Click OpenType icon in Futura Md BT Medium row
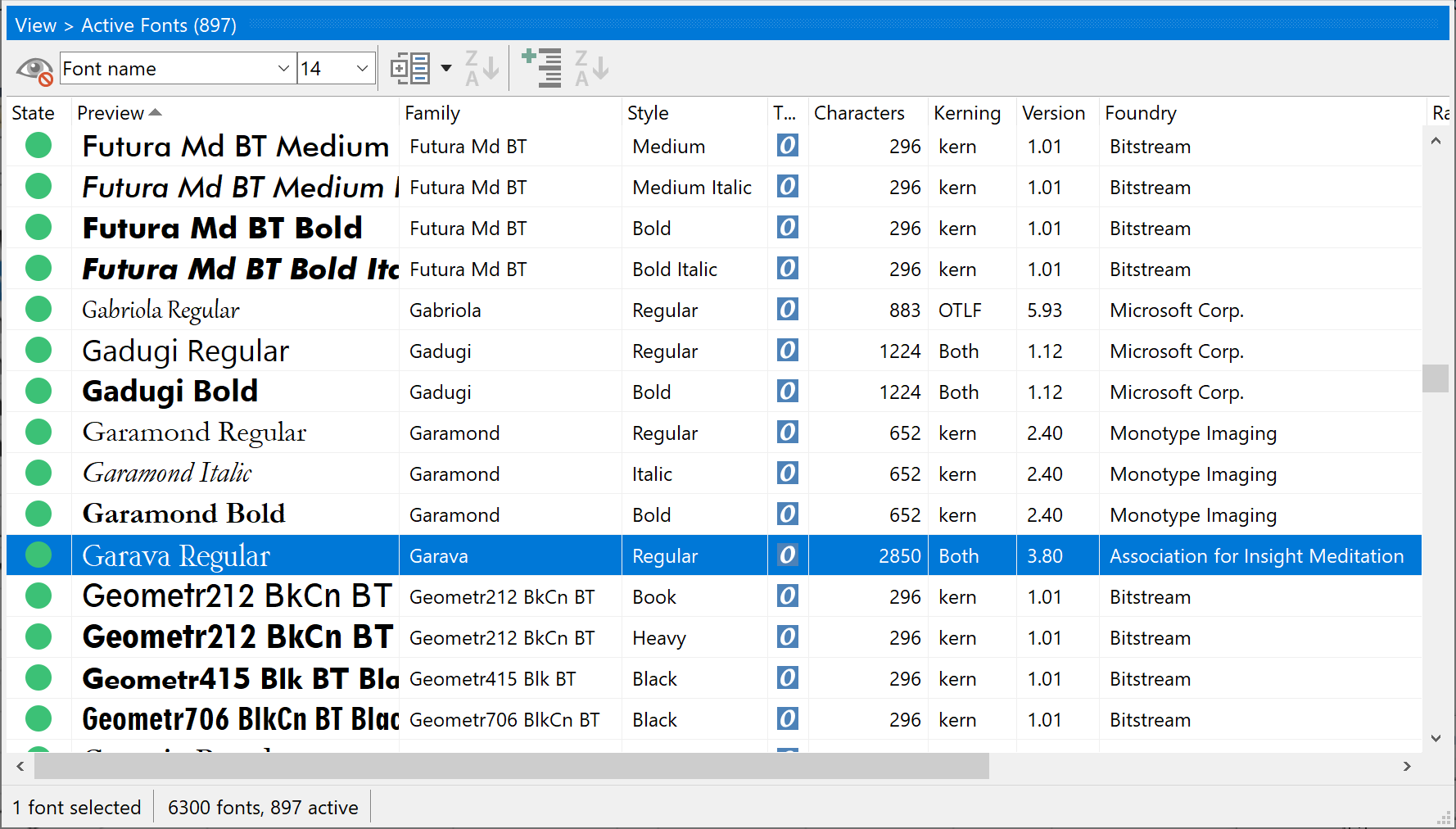The image size is (1456, 829). 788,146
